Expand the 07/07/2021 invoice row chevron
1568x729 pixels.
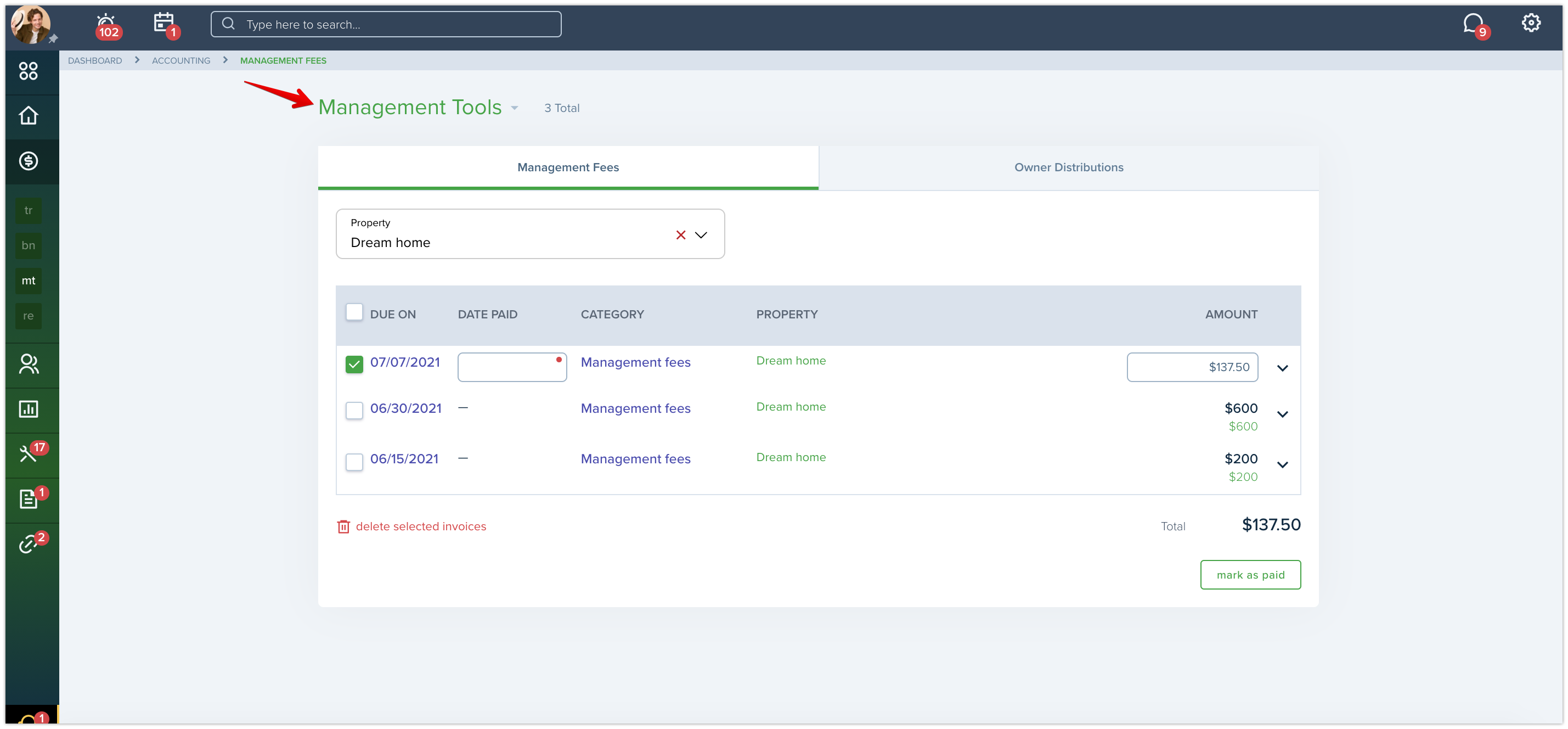pos(1282,368)
